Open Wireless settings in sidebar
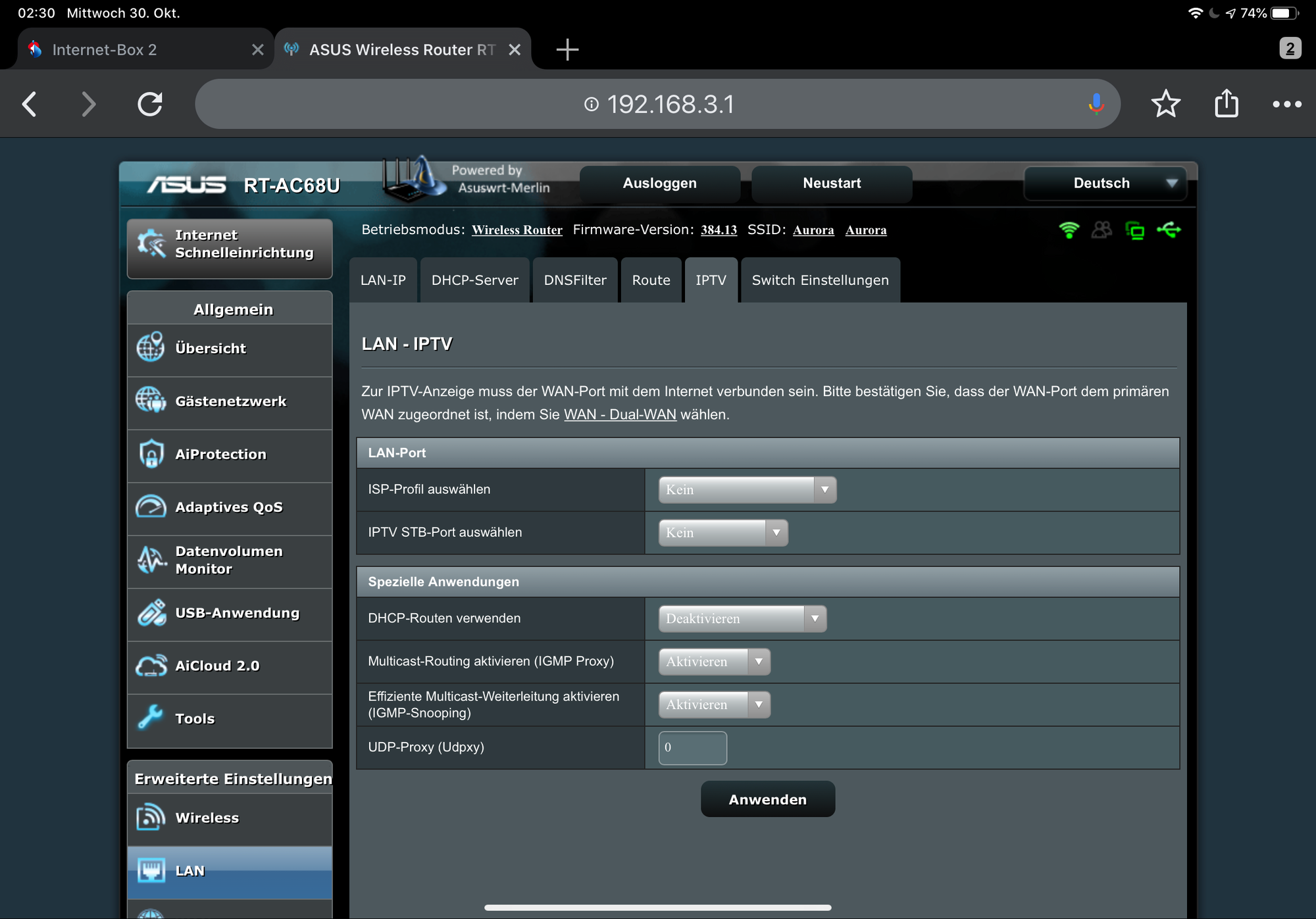Screen dimensions: 1316x919 point(230,818)
